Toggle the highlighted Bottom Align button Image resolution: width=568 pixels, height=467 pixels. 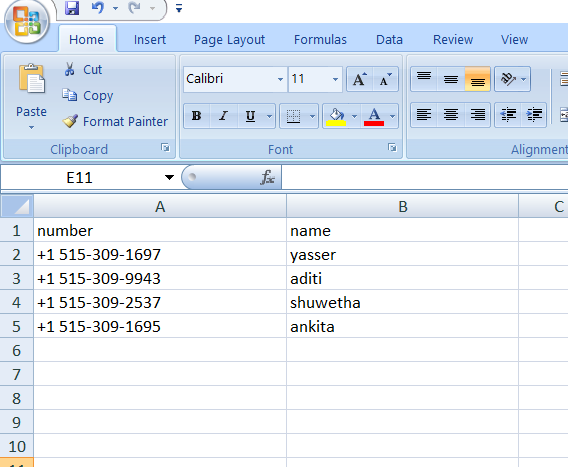(x=478, y=79)
